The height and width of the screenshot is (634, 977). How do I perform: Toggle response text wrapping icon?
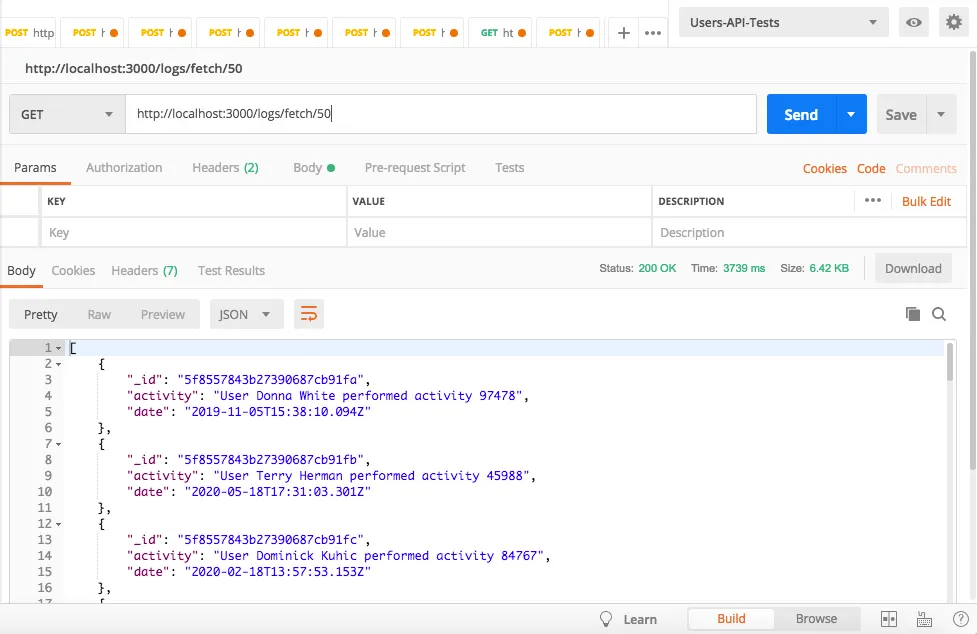(x=308, y=313)
